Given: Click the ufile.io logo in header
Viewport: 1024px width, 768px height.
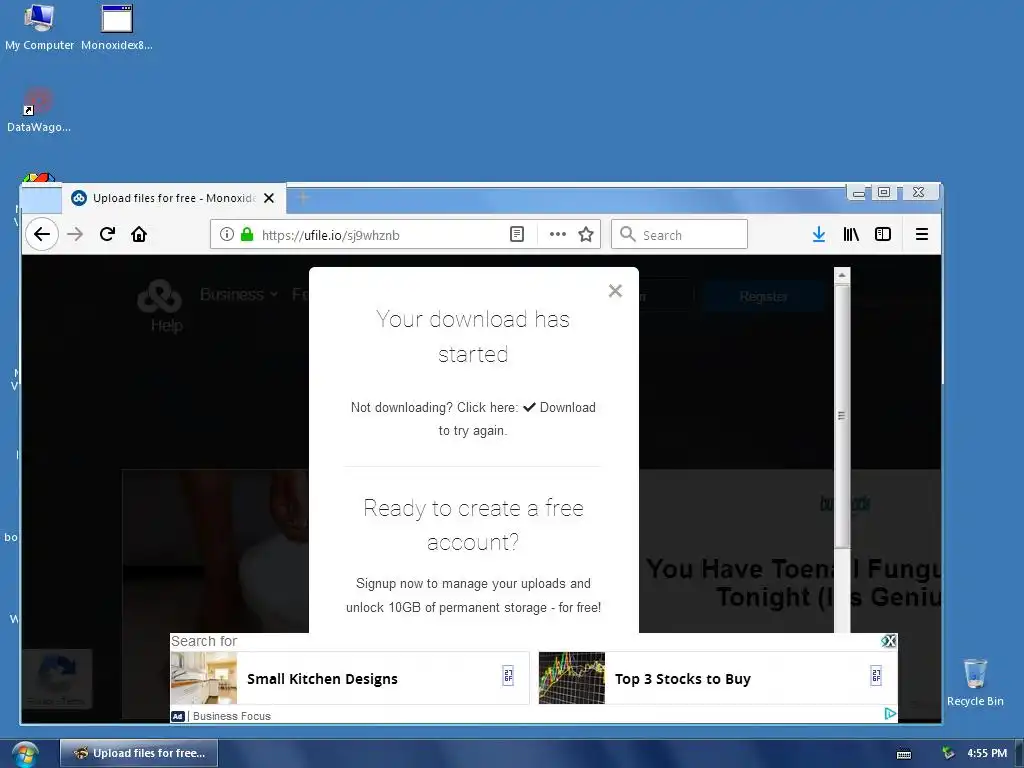Looking at the screenshot, I should (x=159, y=296).
